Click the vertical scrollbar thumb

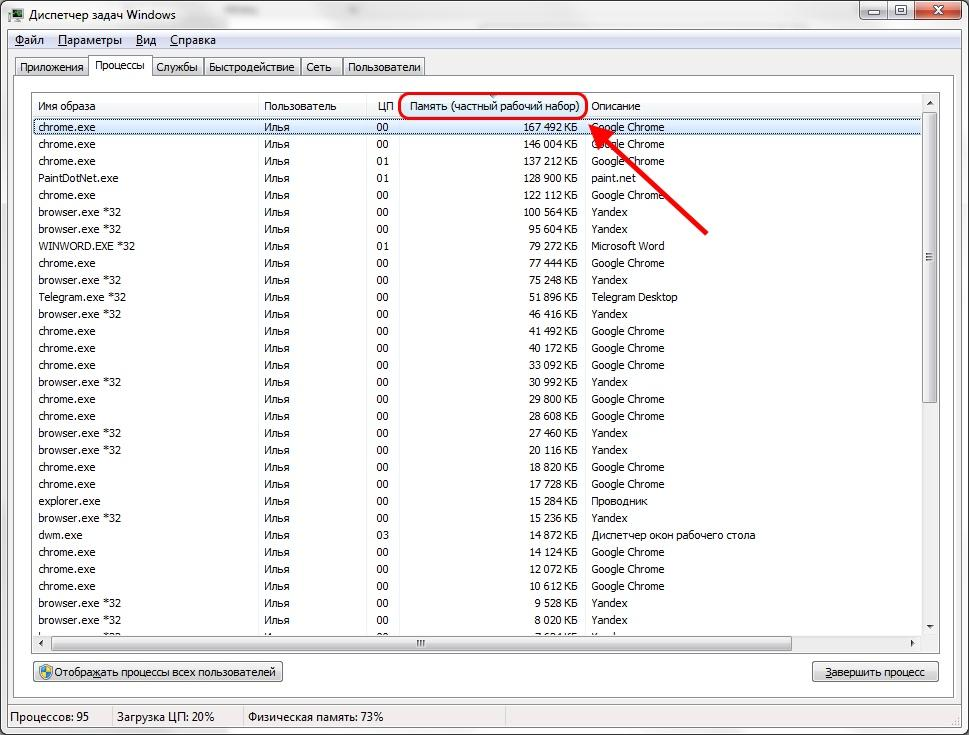coord(930,257)
